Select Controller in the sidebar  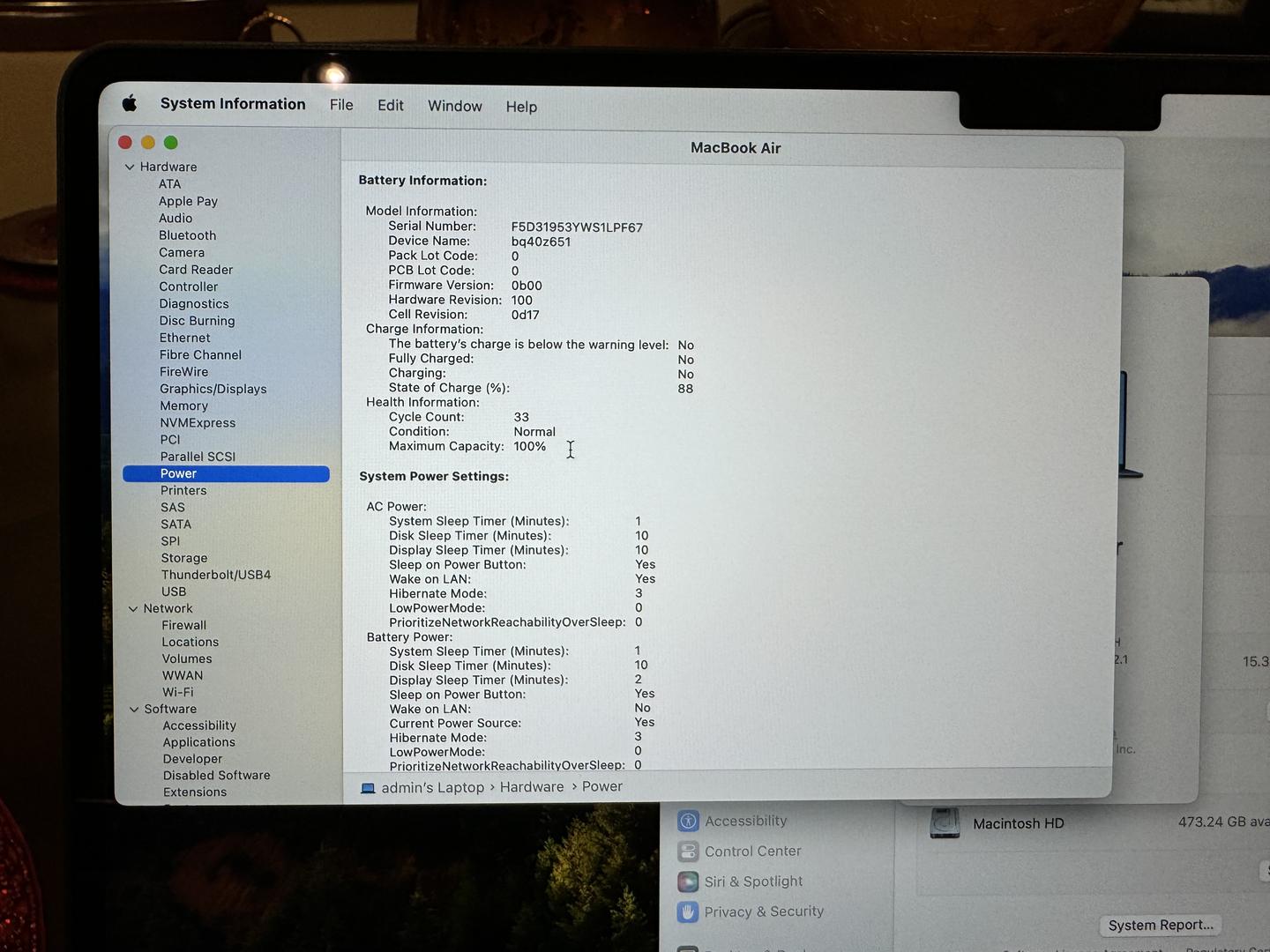coord(189,286)
